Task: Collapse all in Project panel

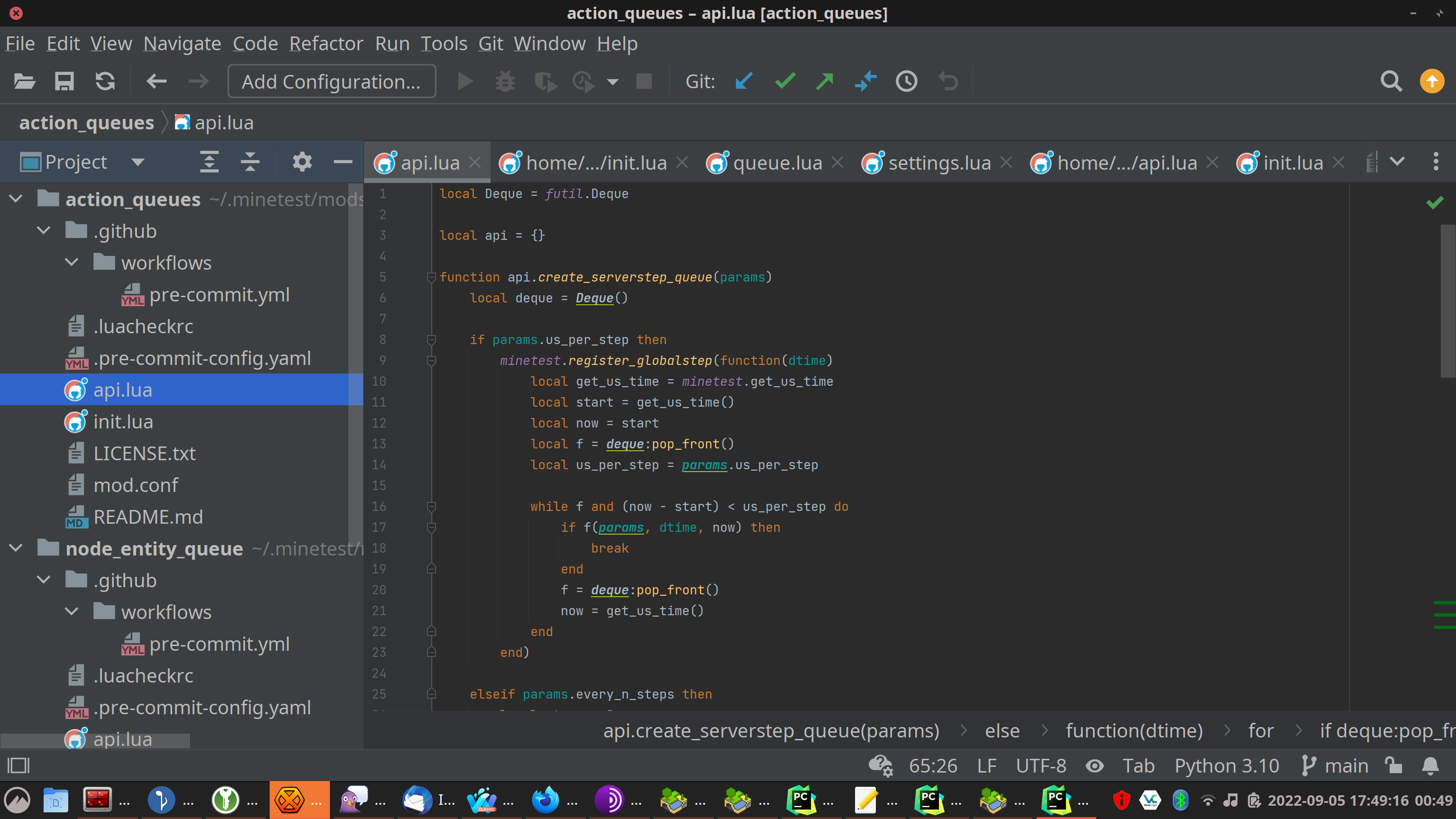Action: tap(250, 162)
